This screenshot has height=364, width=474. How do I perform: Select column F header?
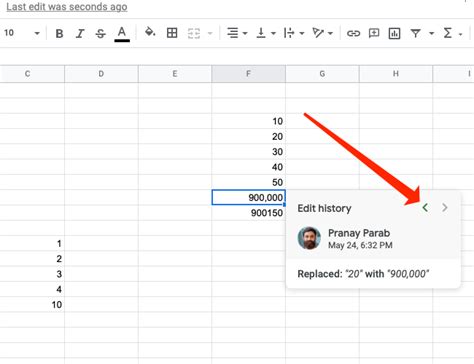pyautogui.click(x=249, y=74)
